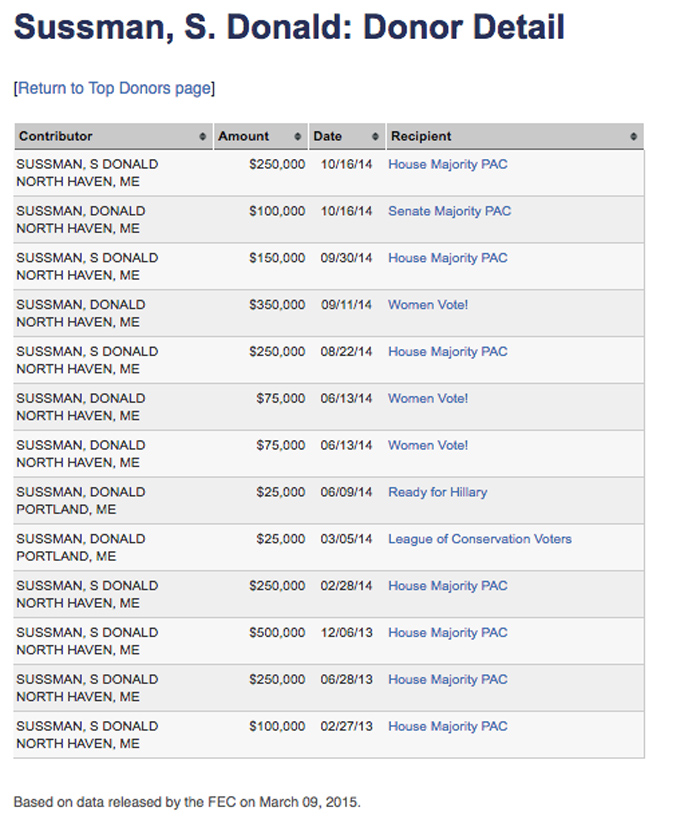This screenshot has height=827, width=700.
Task: Click the Contributor column sort arrows icon
Action: pos(203,137)
